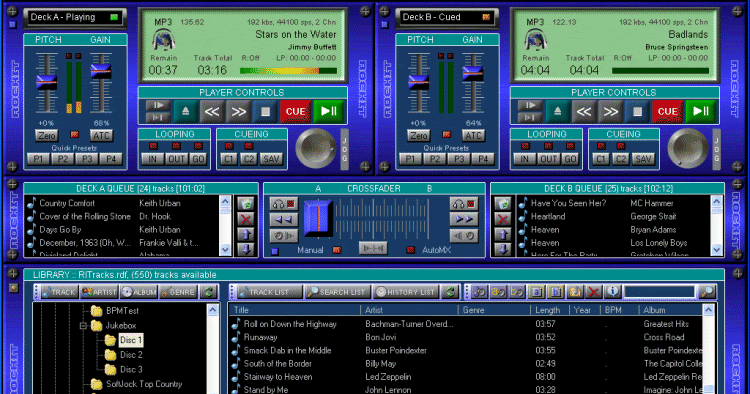Enable AutoMX crossfade mode indicator
This screenshot has width=750, height=394.
click(410, 250)
